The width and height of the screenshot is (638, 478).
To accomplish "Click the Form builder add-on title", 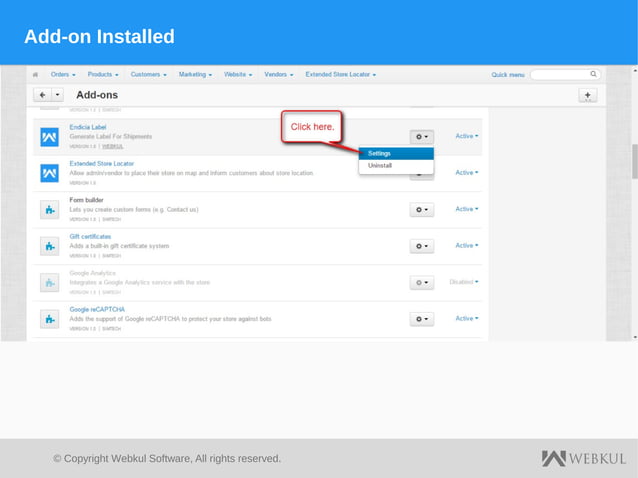I will coord(86,200).
